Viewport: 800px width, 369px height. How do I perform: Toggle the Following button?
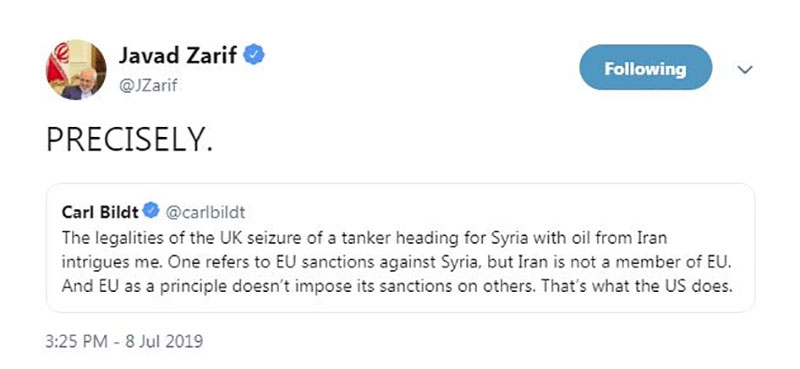click(x=645, y=68)
